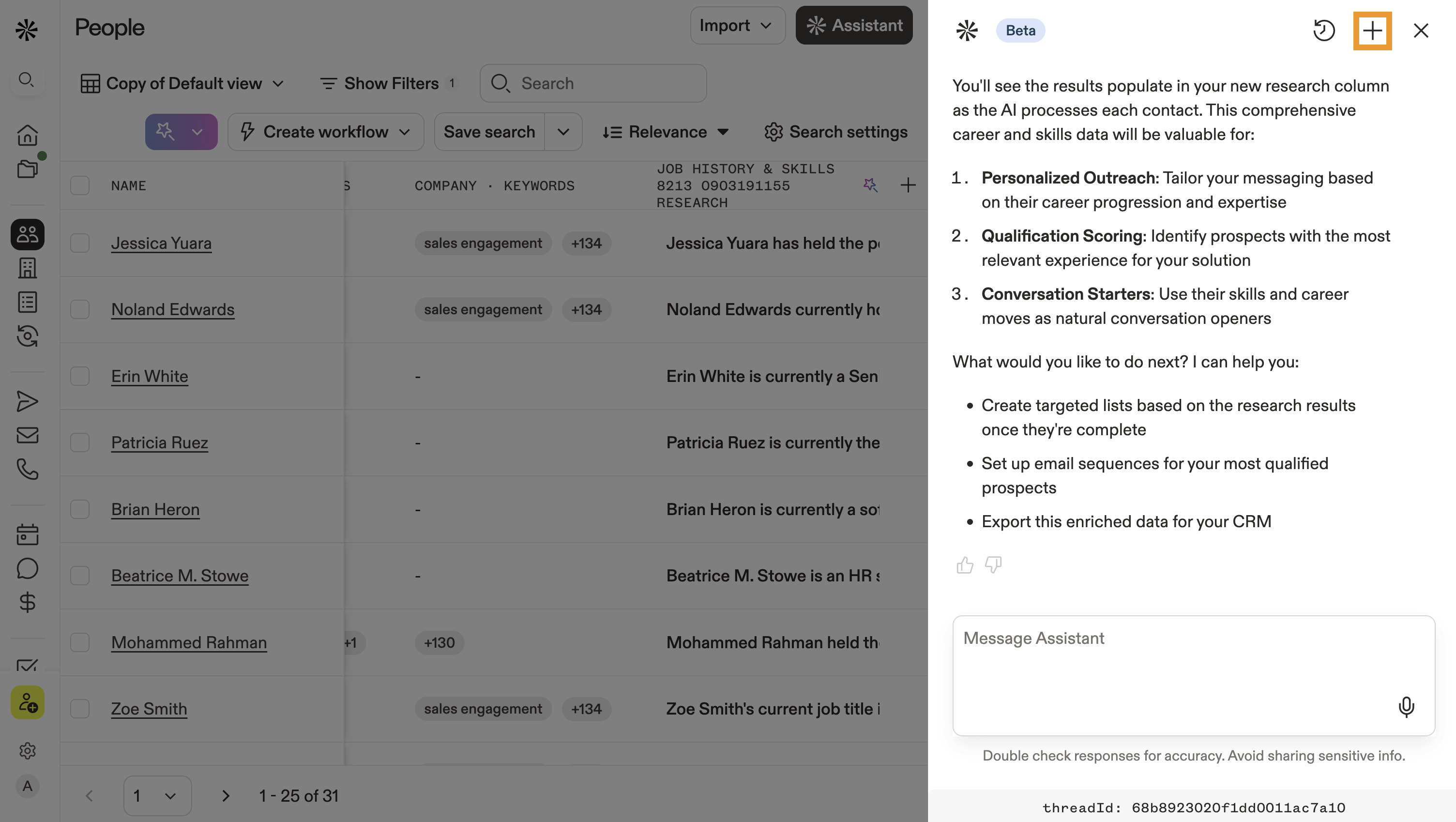Open the Import menu
This screenshot has height=822, width=1456.
[x=737, y=26]
